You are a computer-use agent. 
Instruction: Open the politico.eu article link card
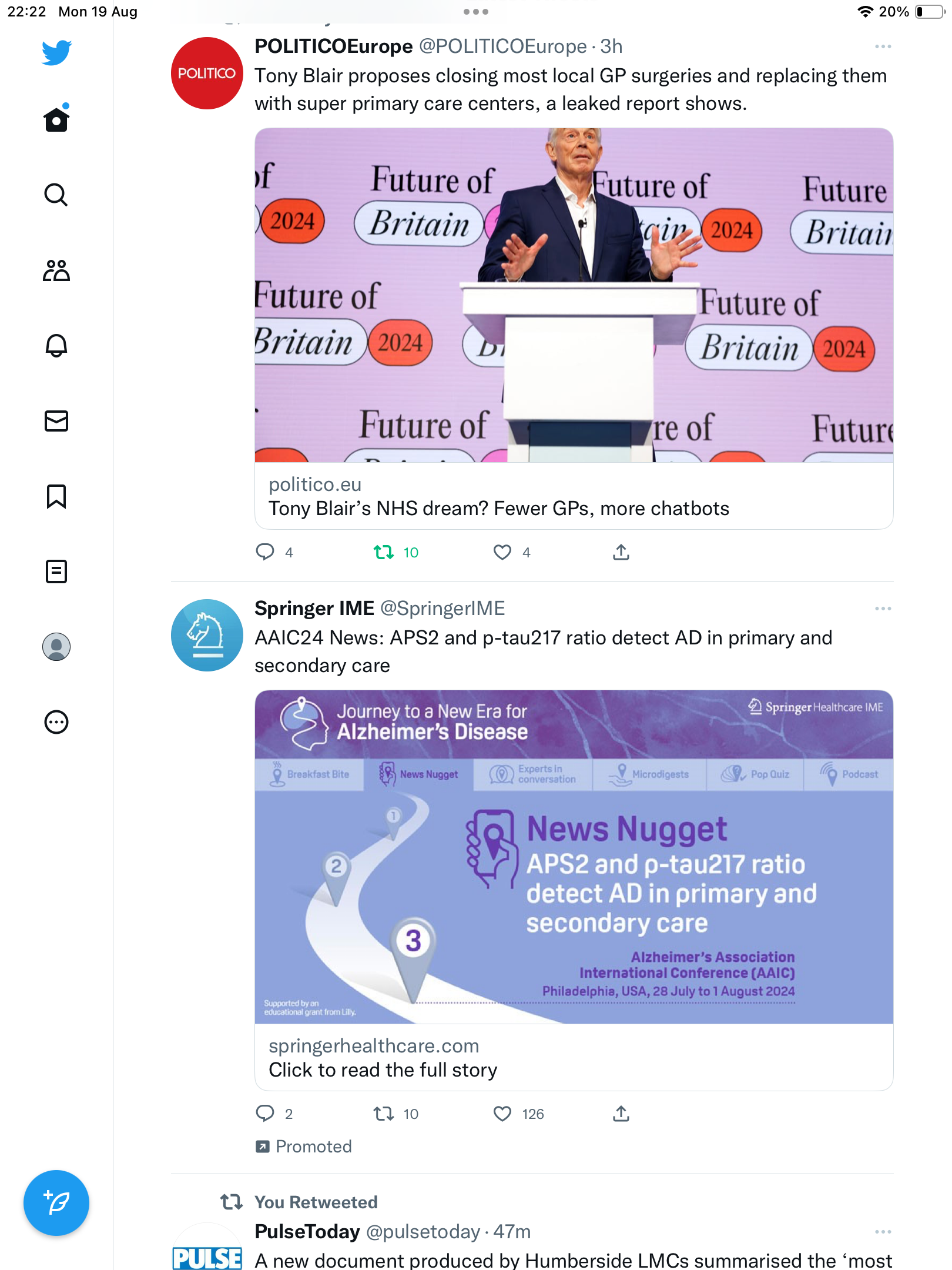tap(574, 329)
